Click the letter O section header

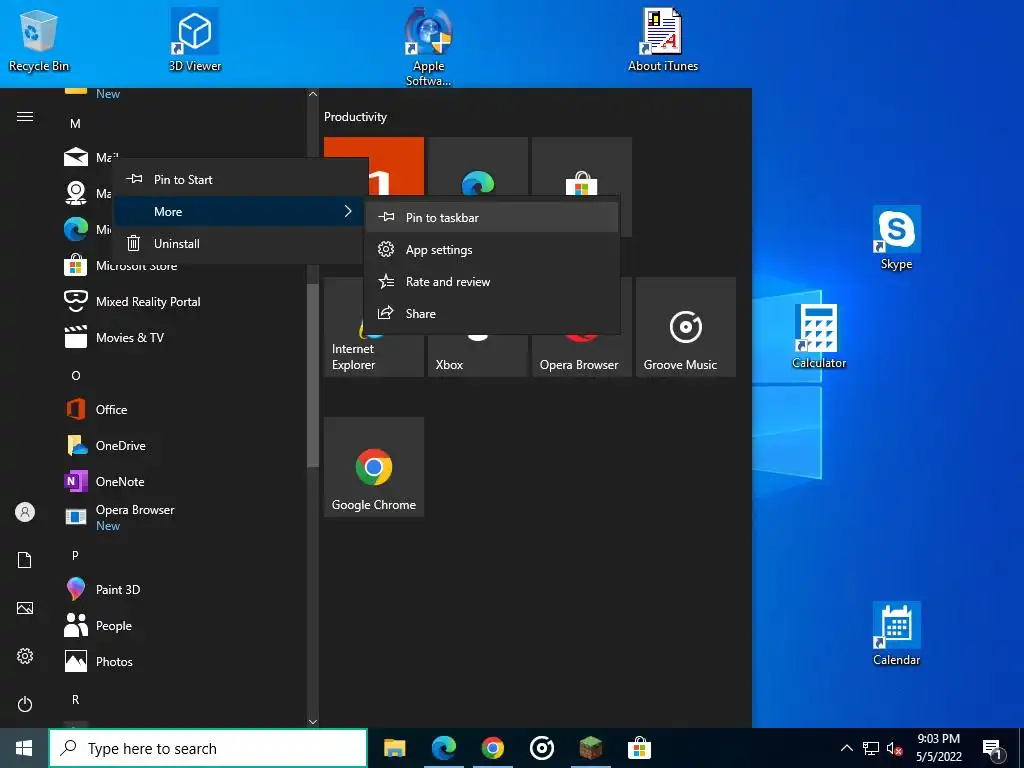(x=76, y=376)
